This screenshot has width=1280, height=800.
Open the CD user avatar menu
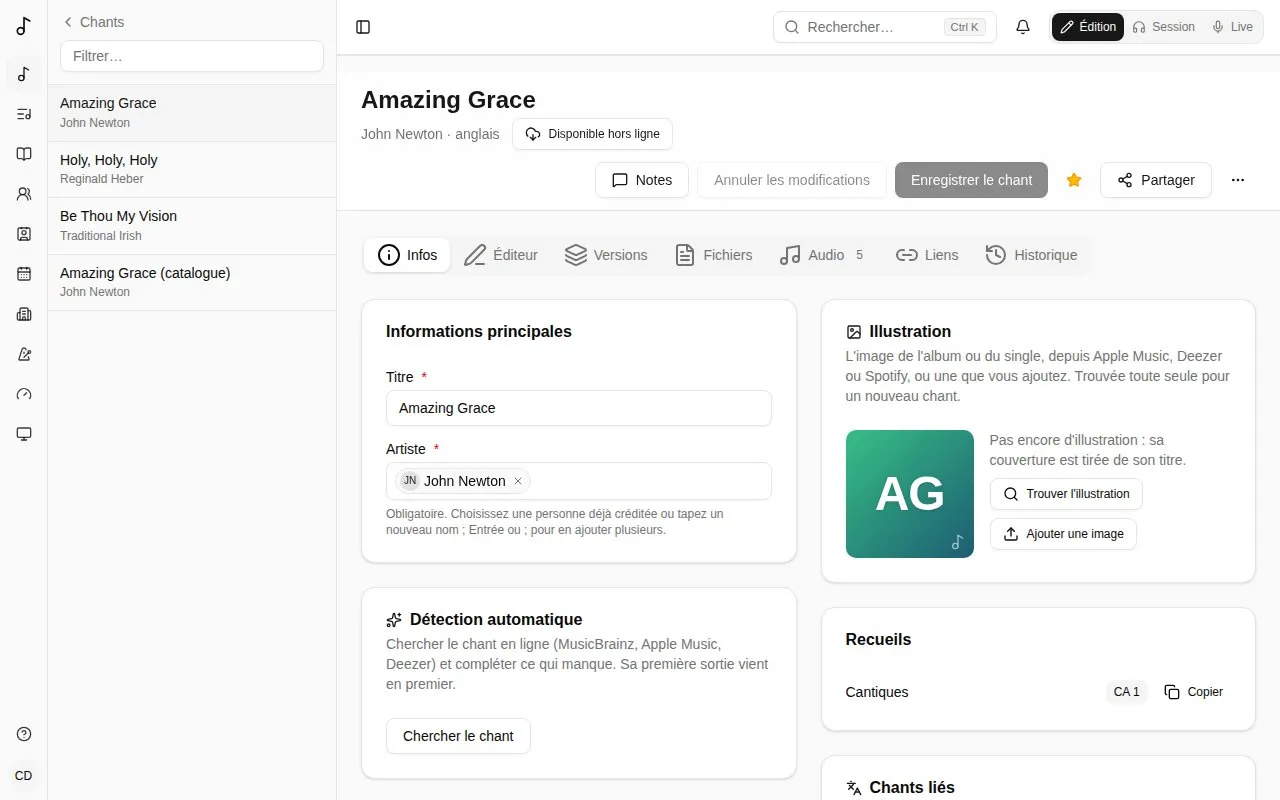coord(24,775)
